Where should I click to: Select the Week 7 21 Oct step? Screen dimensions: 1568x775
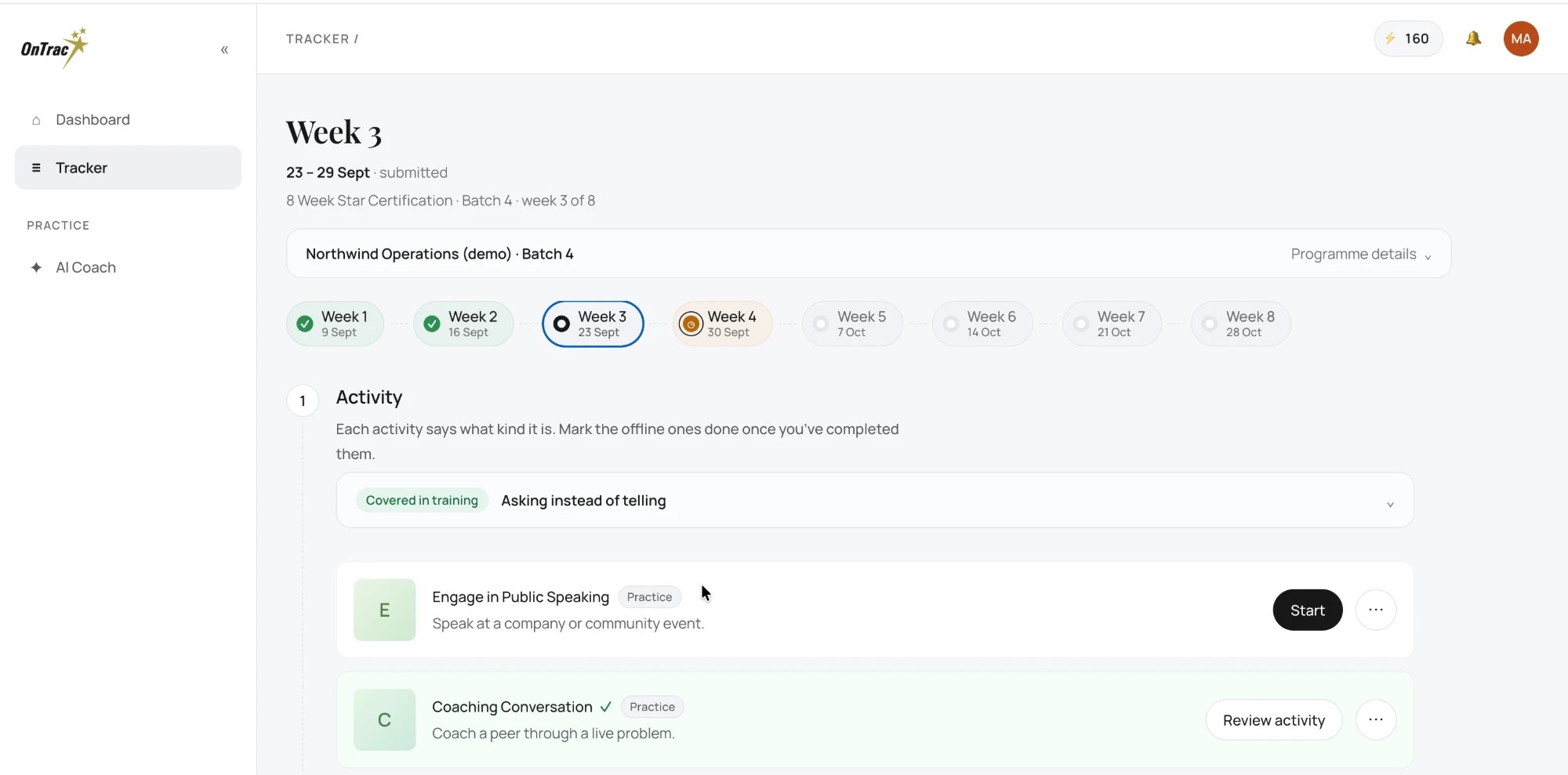(x=1112, y=324)
